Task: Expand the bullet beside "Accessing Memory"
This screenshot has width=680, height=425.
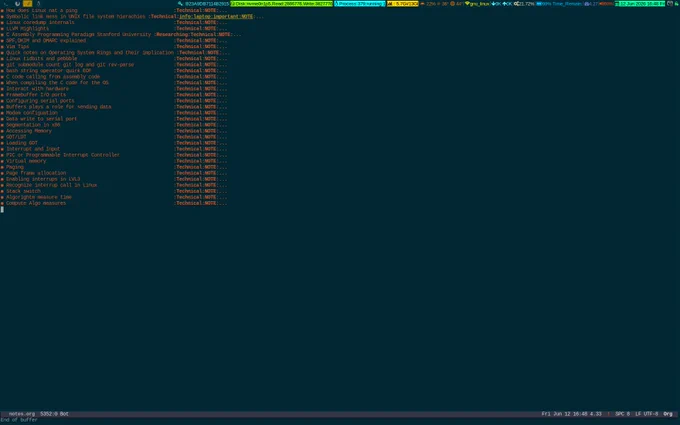Action: (x=2, y=131)
